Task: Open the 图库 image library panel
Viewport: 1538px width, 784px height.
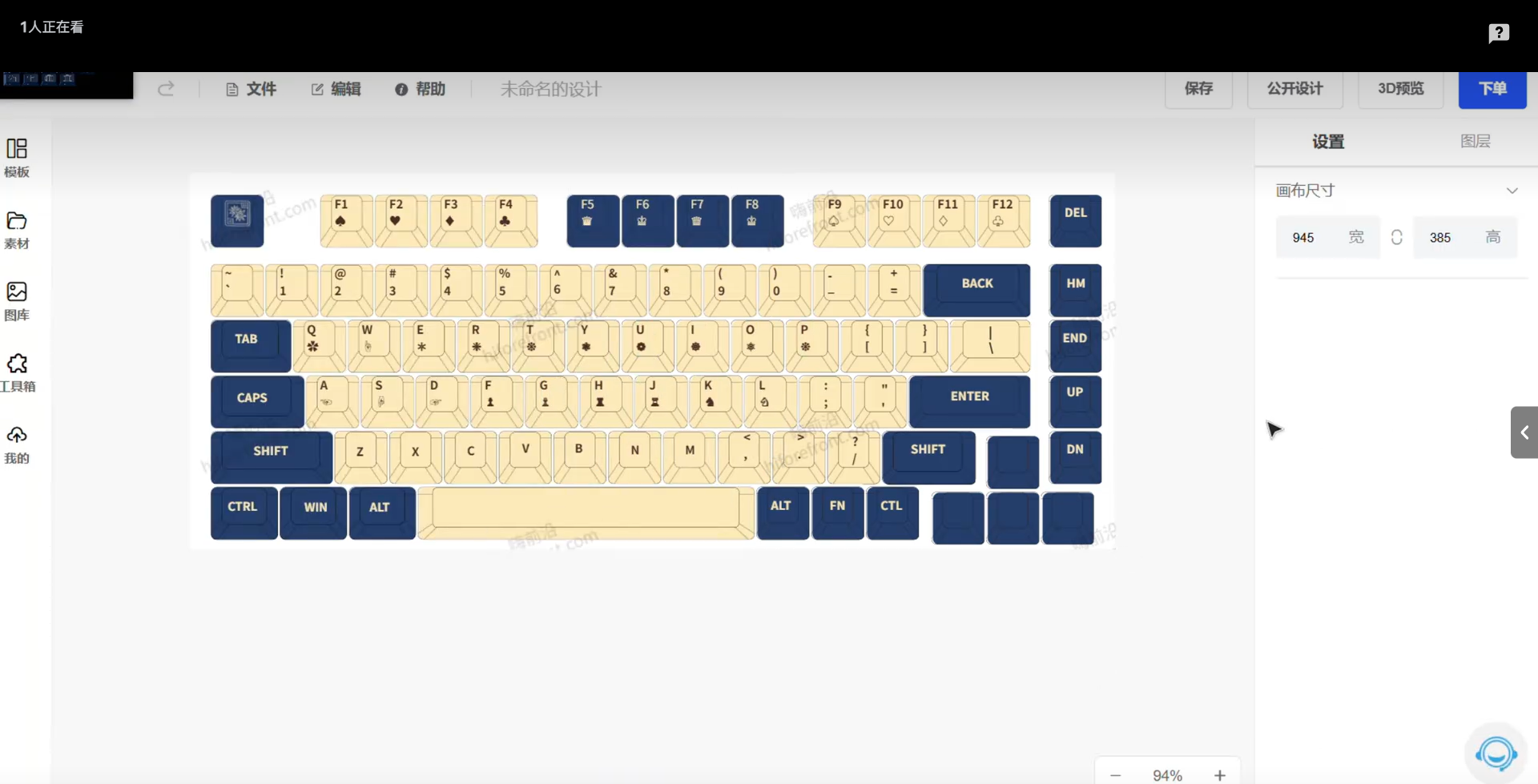Action: (16, 300)
